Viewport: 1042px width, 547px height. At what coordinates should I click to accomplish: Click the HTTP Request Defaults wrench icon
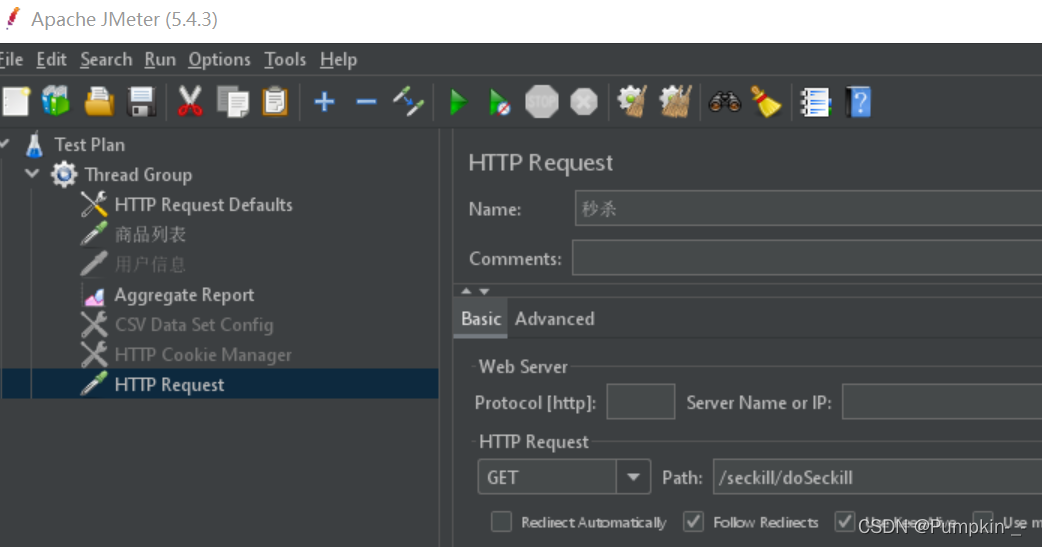94,205
